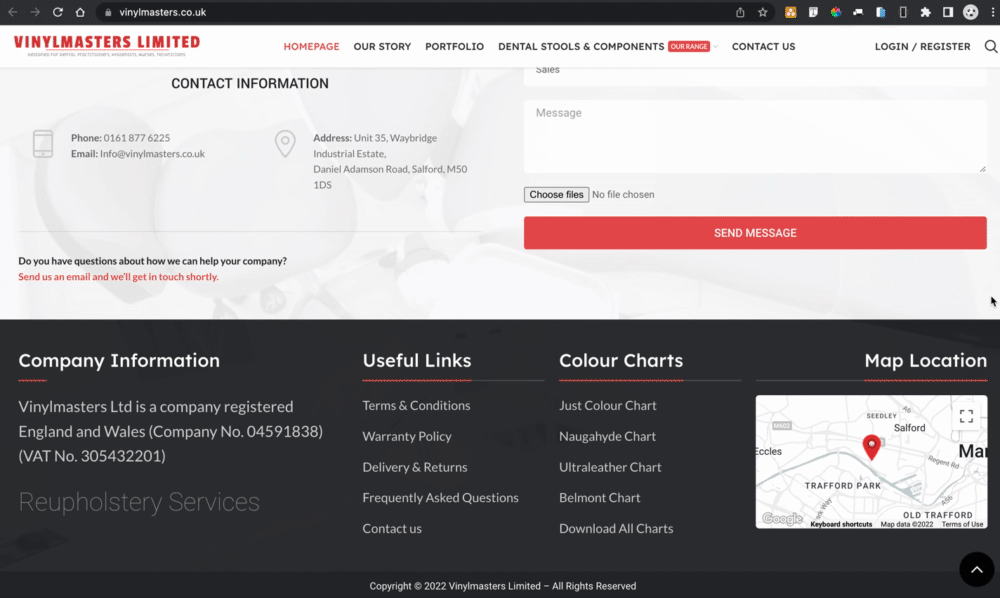
Task: Click Download All Charts link
Action: pos(616,528)
